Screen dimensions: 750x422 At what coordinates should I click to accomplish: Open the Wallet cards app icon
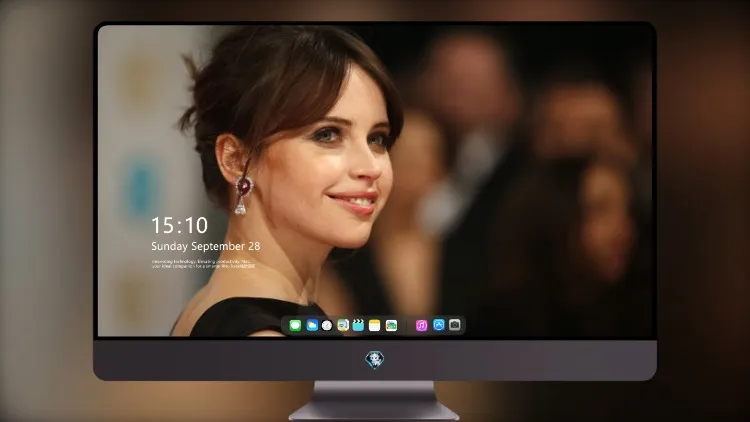(x=391, y=325)
